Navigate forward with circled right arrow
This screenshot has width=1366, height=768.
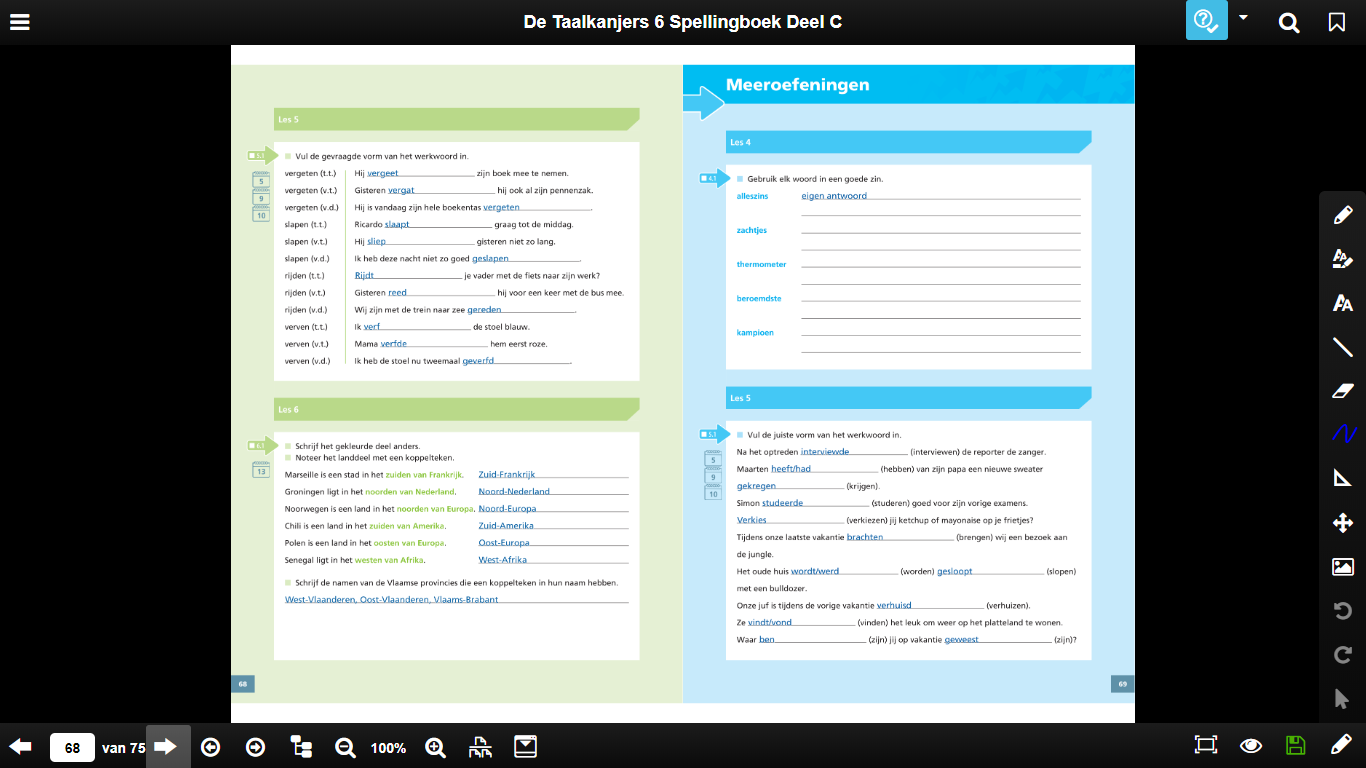[255, 747]
